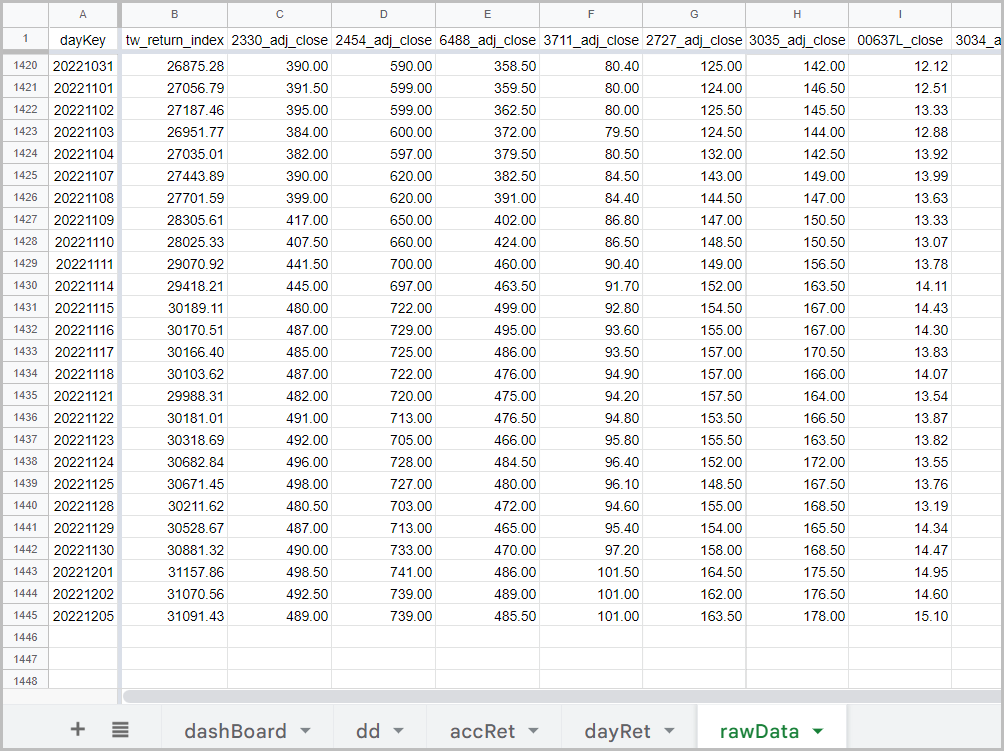Click the dayKey header cell
The width and height of the screenshot is (1004, 751).
pos(84,40)
